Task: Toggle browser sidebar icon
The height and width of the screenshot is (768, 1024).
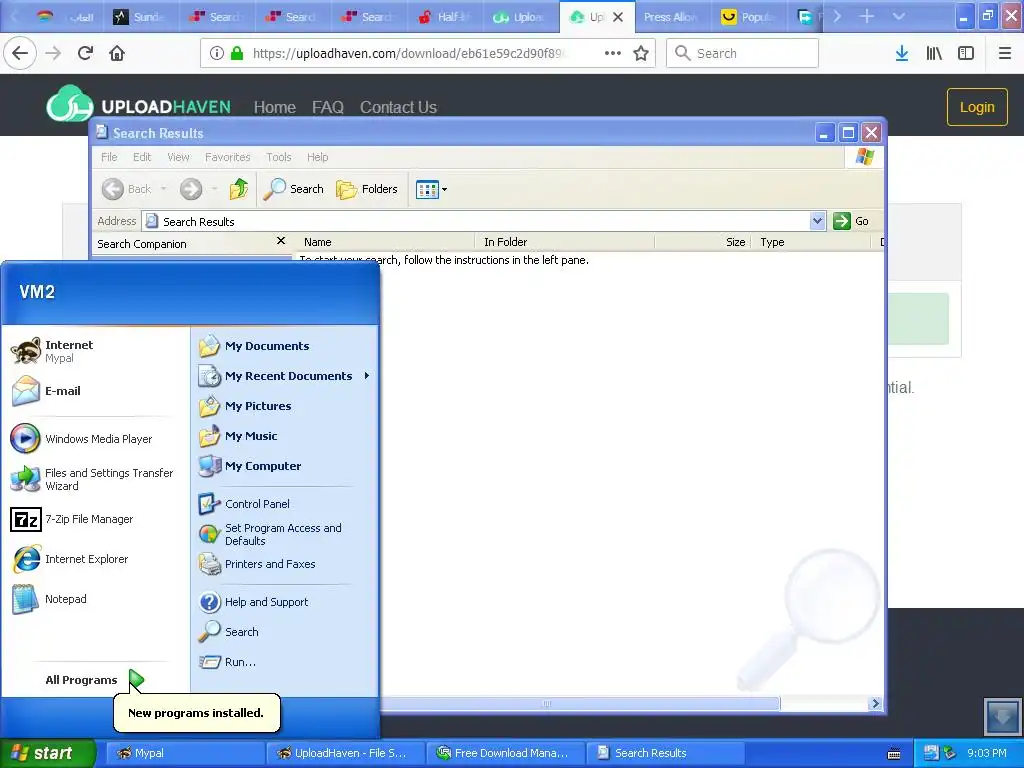Action: click(x=966, y=54)
